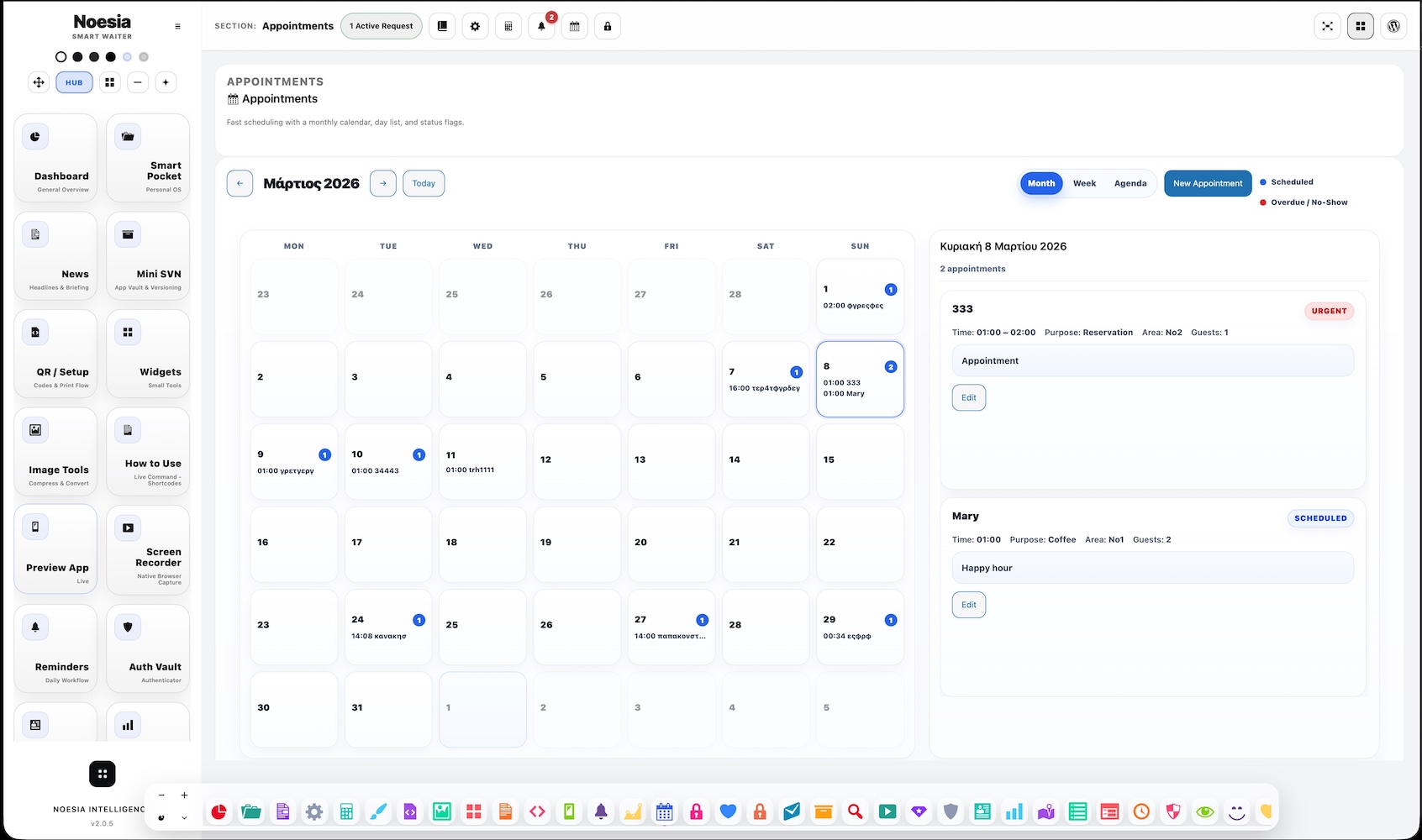Edit the 333 appointment
This screenshot has width=1422, height=840.
coord(969,397)
